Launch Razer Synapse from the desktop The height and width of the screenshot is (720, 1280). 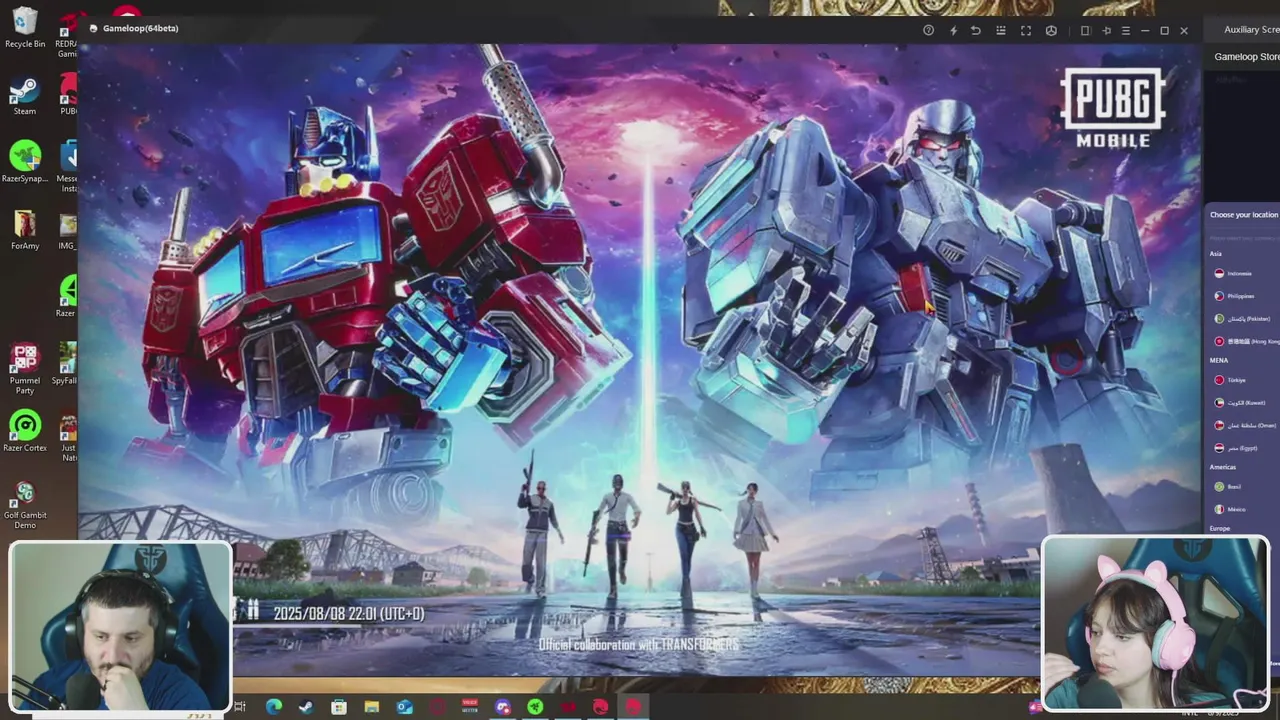click(x=25, y=162)
